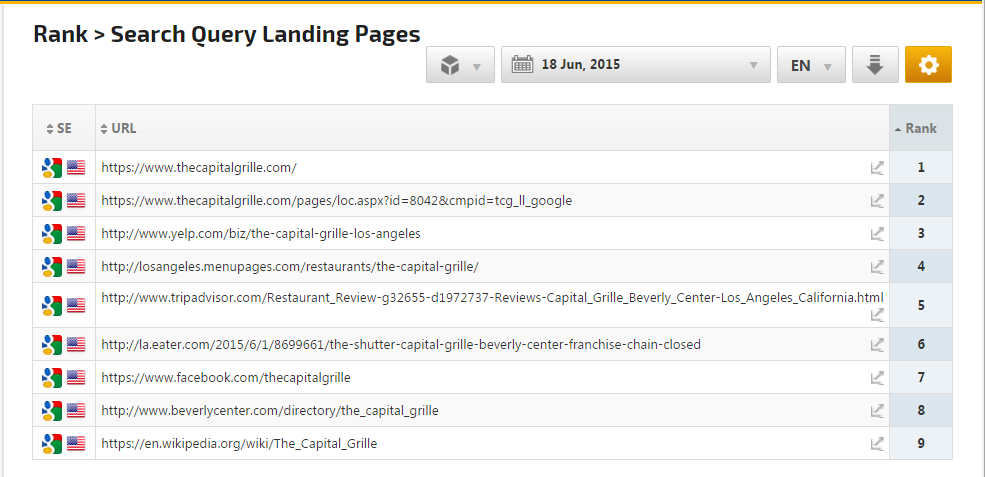Expand the EN language dropdown

(x=811, y=65)
